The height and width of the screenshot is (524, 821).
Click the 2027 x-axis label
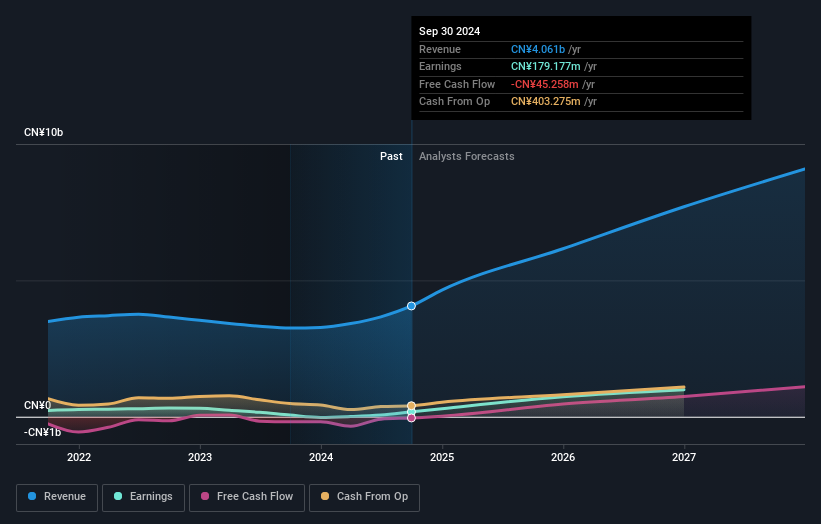(x=684, y=457)
